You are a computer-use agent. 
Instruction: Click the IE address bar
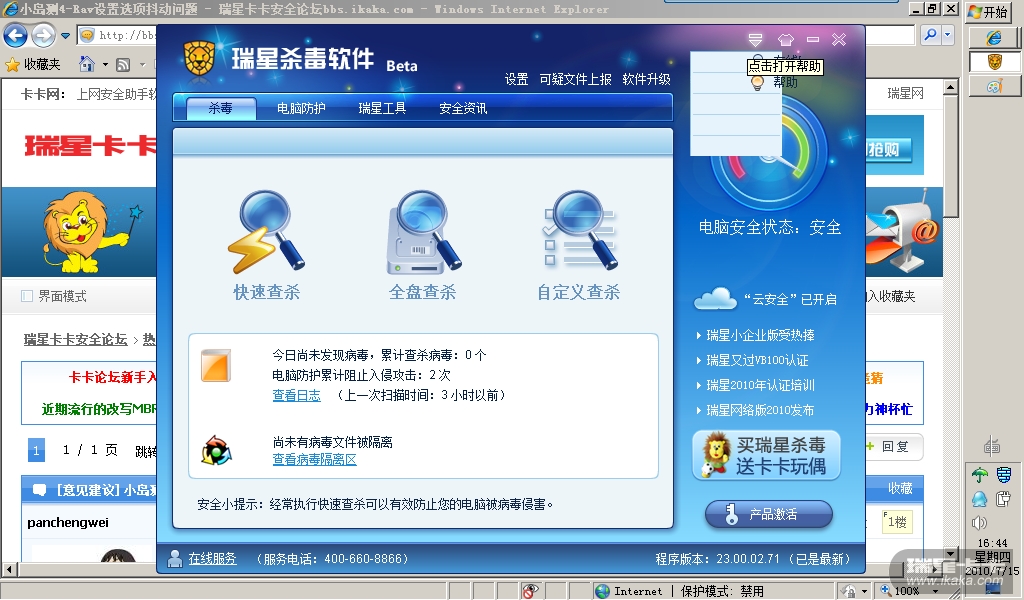point(118,35)
